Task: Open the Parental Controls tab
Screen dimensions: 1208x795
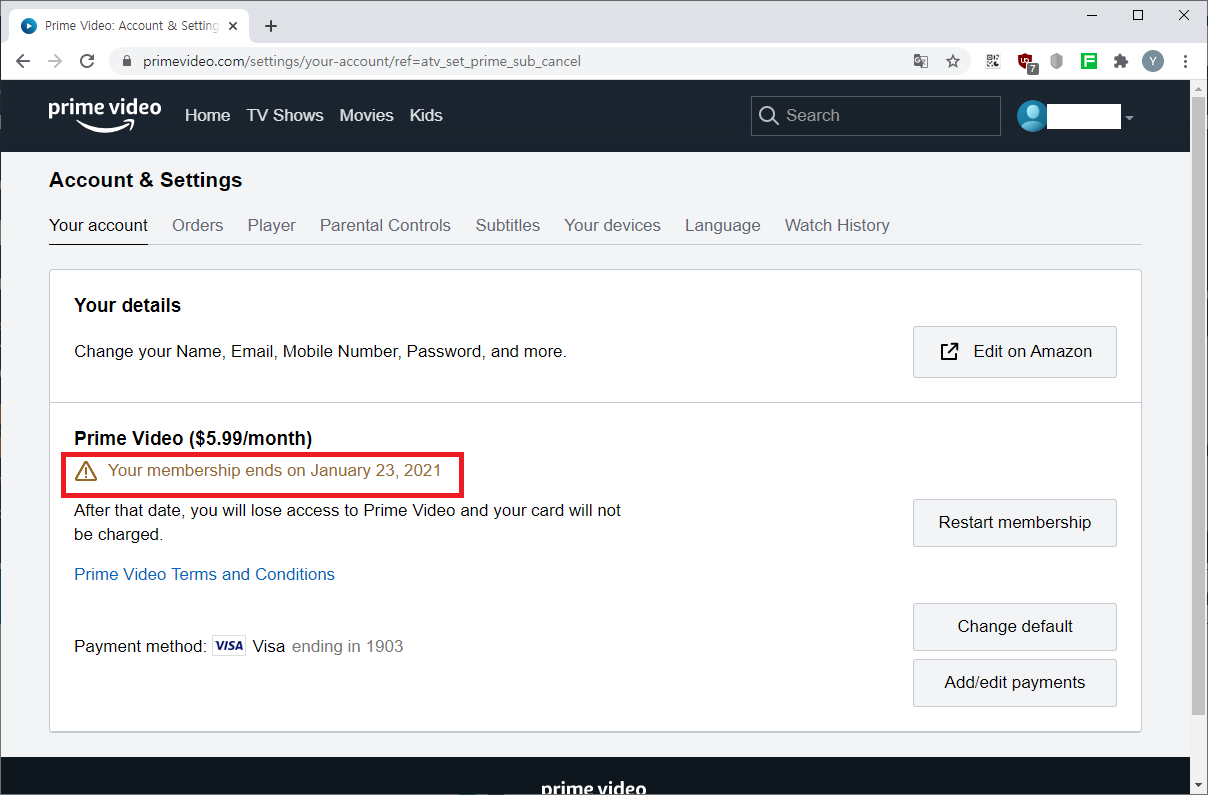Action: click(x=385, y=226)
